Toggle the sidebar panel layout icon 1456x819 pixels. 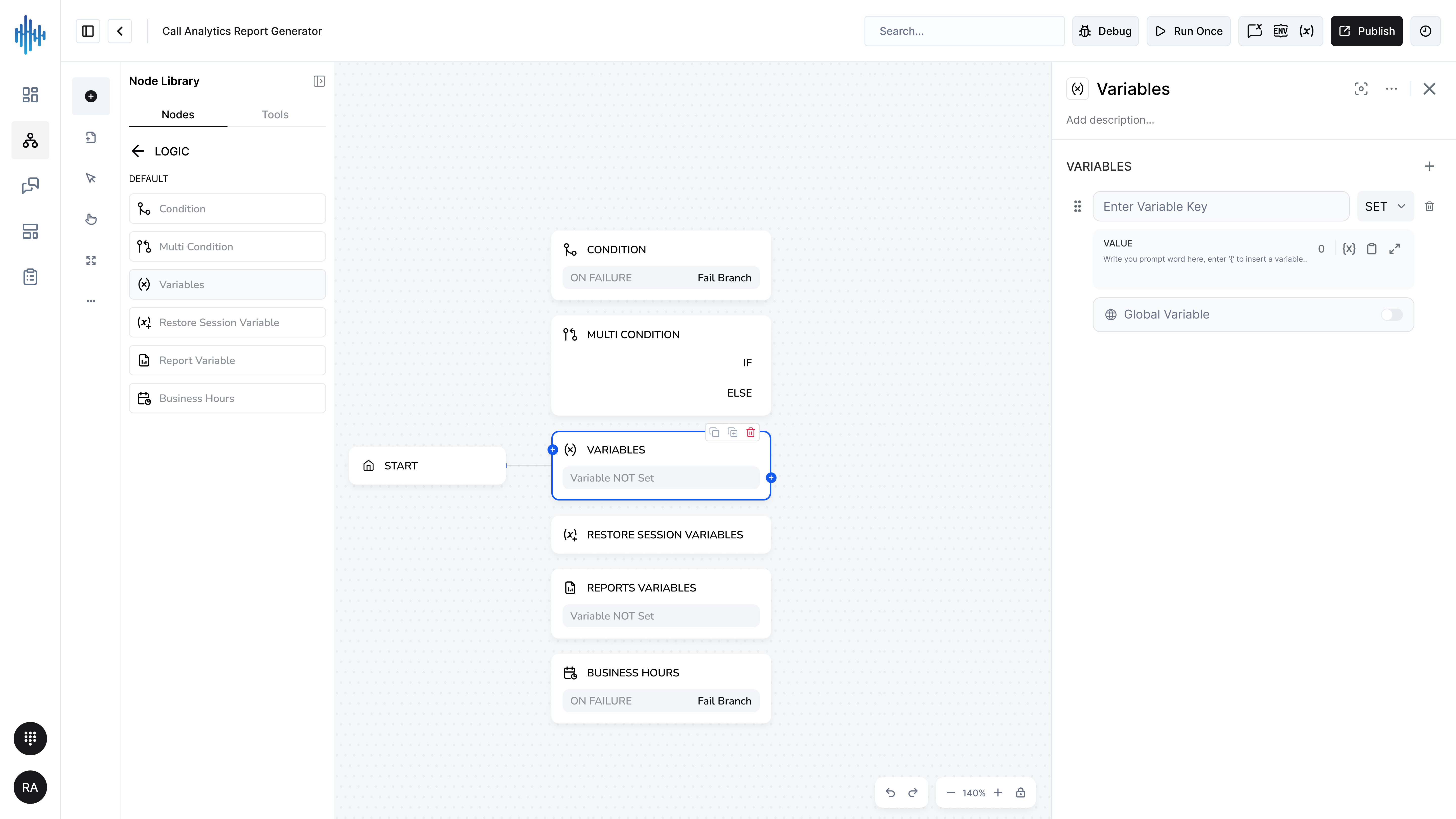pyautogui.click(x=88, y=31)
